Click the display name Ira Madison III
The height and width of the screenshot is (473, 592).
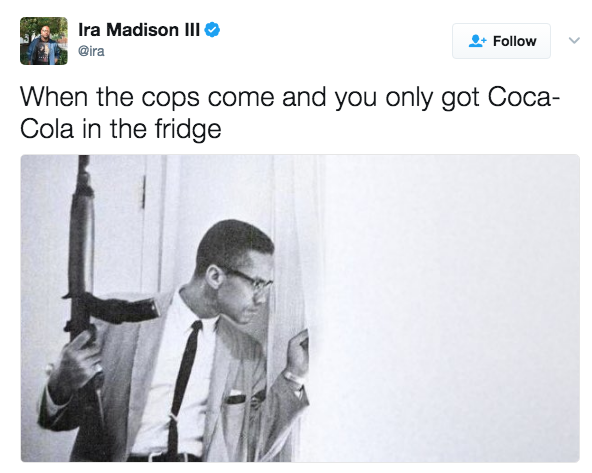[139, 30]
